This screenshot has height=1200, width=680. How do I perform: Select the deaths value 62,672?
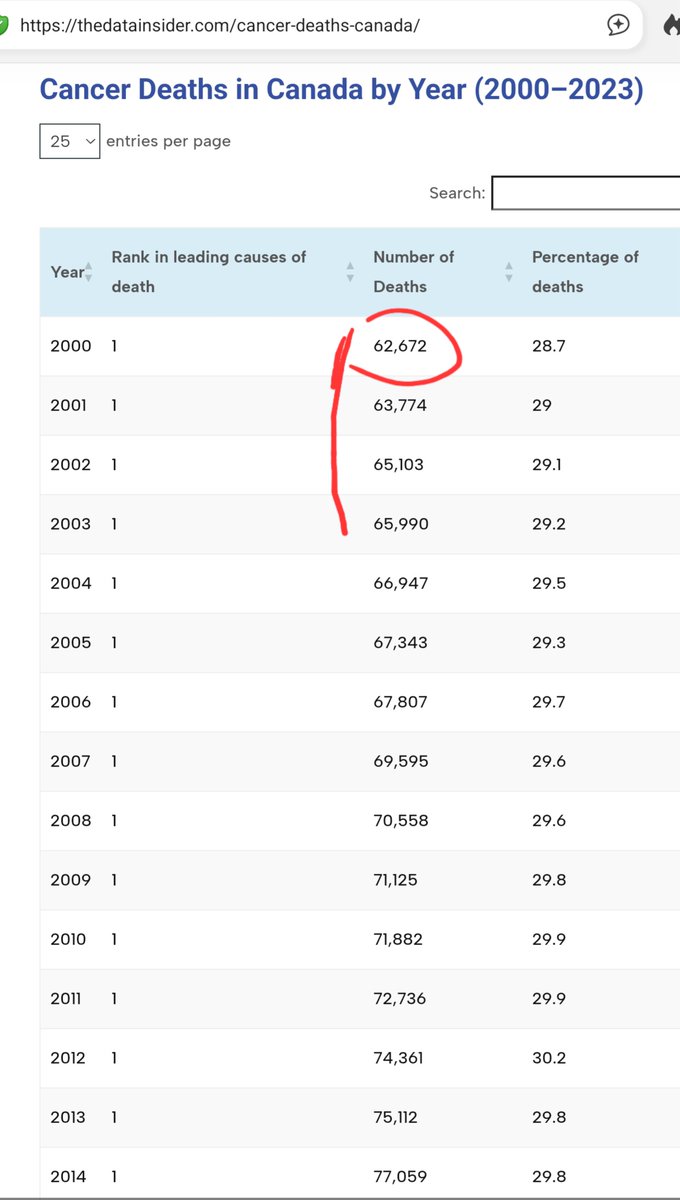[400, 346]
